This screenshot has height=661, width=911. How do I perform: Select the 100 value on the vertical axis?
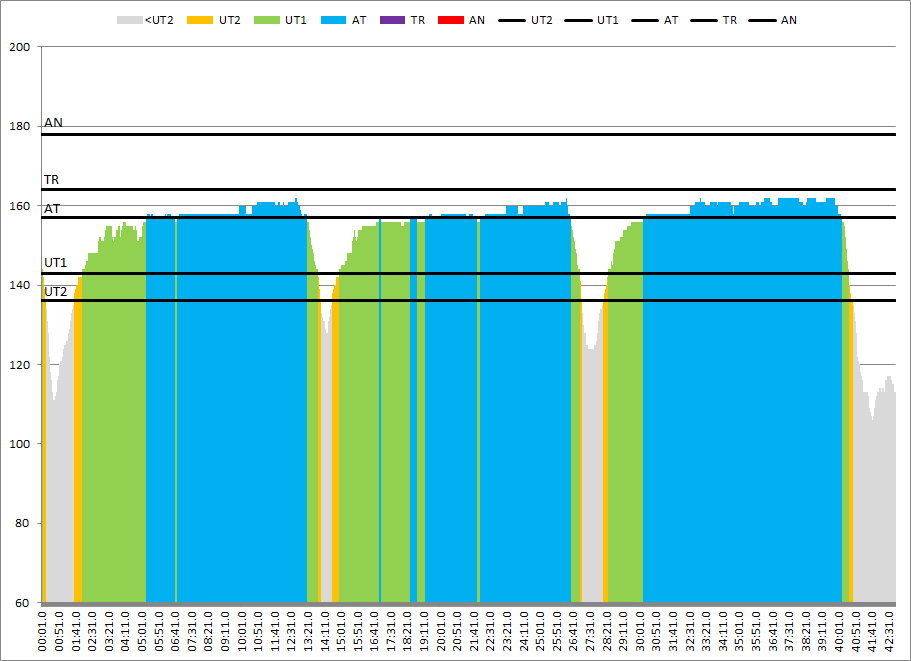(x=20, y=444)
